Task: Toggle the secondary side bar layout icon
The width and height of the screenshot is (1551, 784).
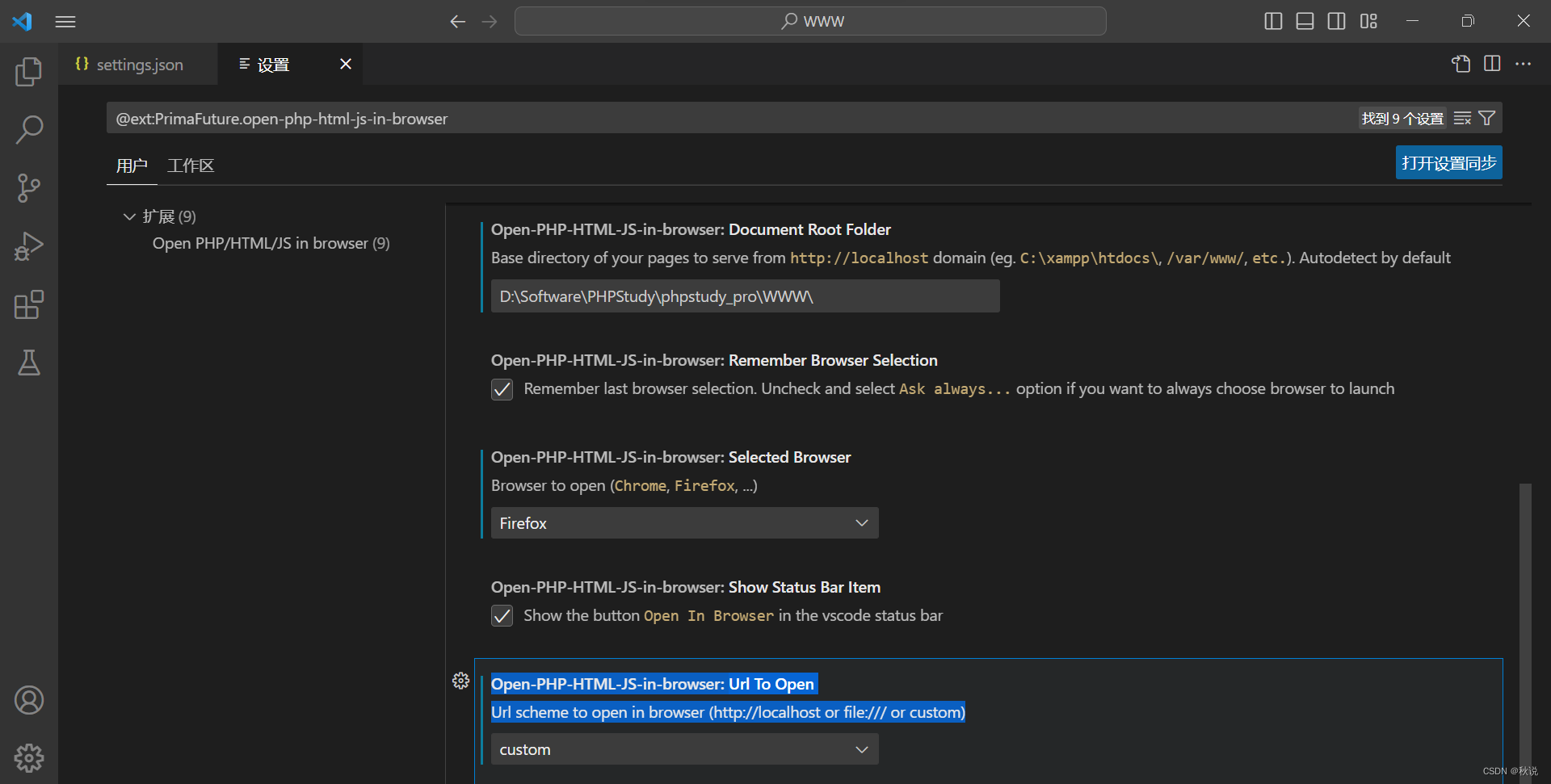Action: [1337, 21]
